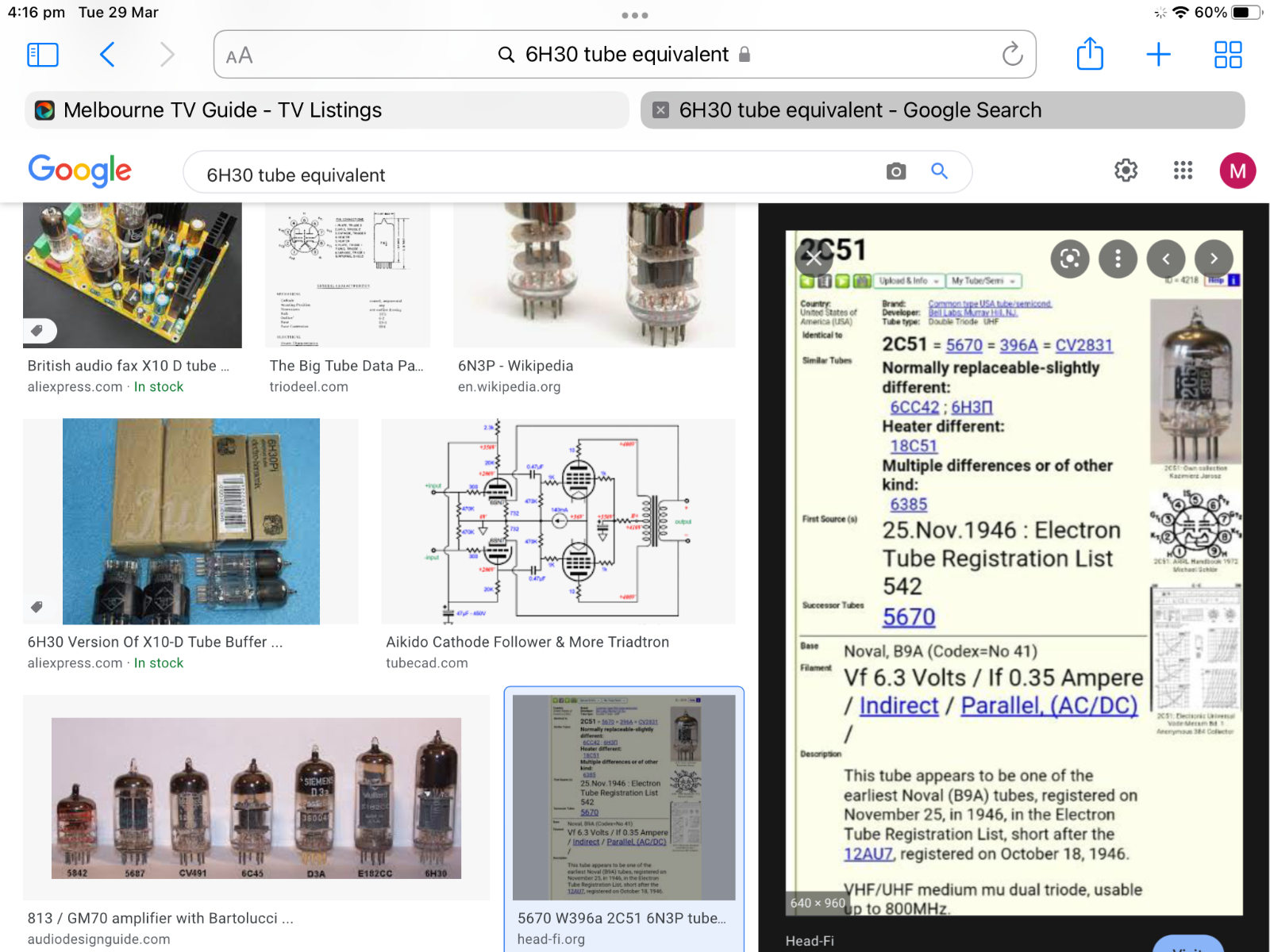Show the previous image in preview
1270x952 pixels.
click(1166, 259)
